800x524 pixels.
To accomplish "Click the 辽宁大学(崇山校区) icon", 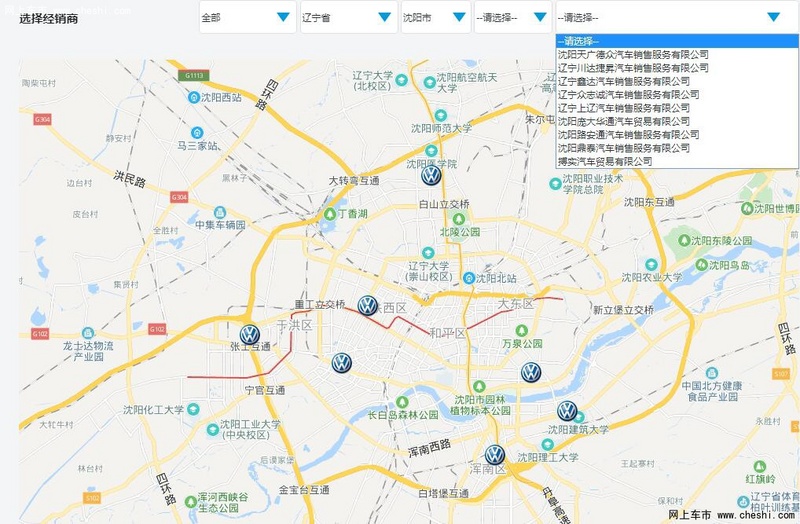I will (428, 253).
